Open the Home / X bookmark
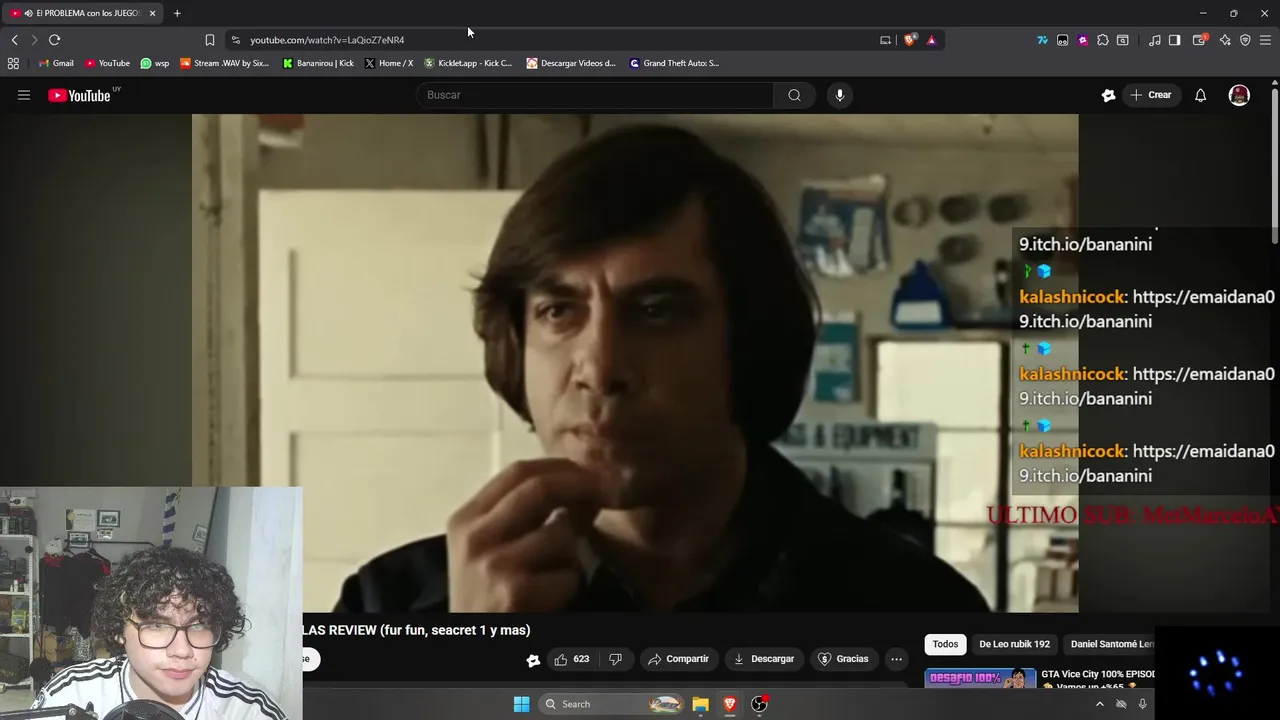Screen dimensions: 1280x720 [x=389, y=63]
